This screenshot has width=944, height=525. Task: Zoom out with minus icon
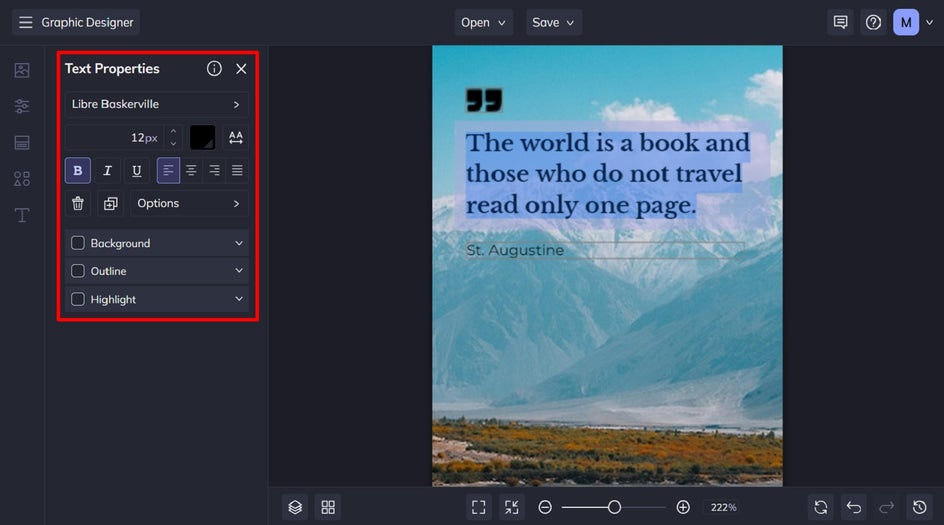[x=545, y=508]
